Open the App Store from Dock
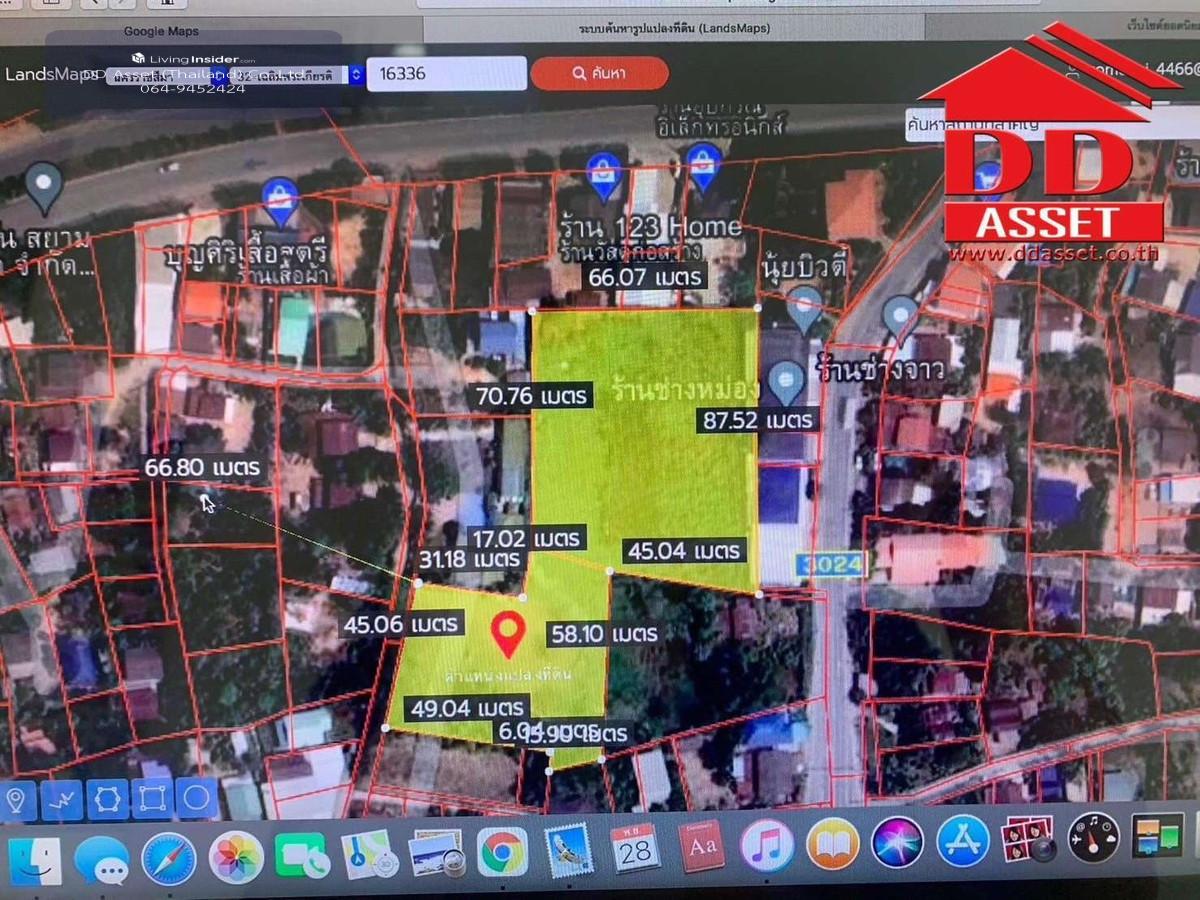Image resolution: width=1200 pixels, height=900 pixels. click(x=963, y=841)
